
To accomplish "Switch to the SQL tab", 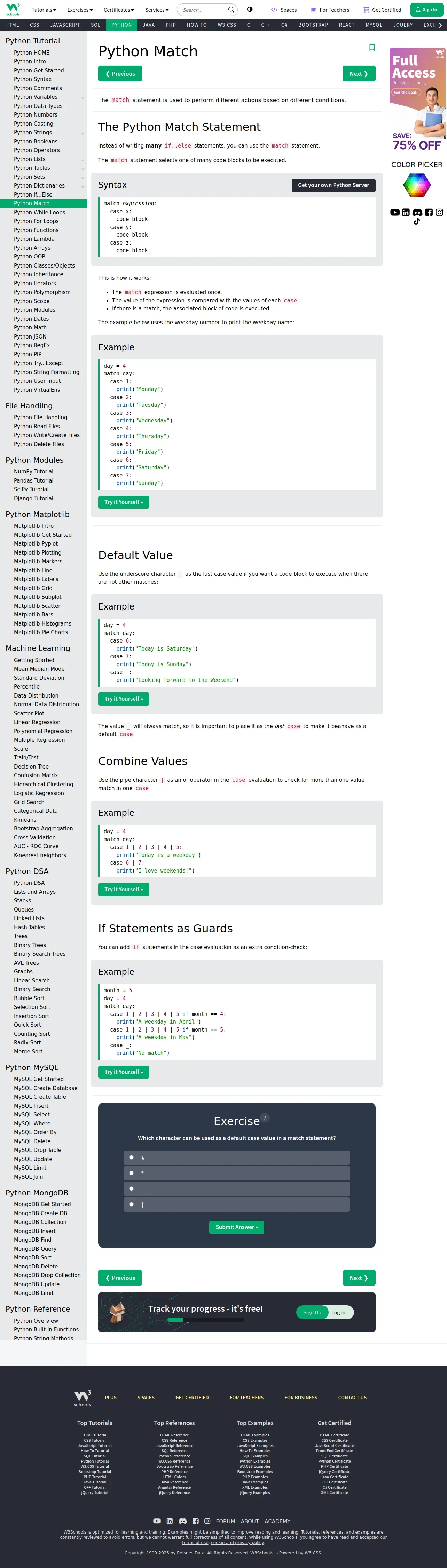I will 96,25.
